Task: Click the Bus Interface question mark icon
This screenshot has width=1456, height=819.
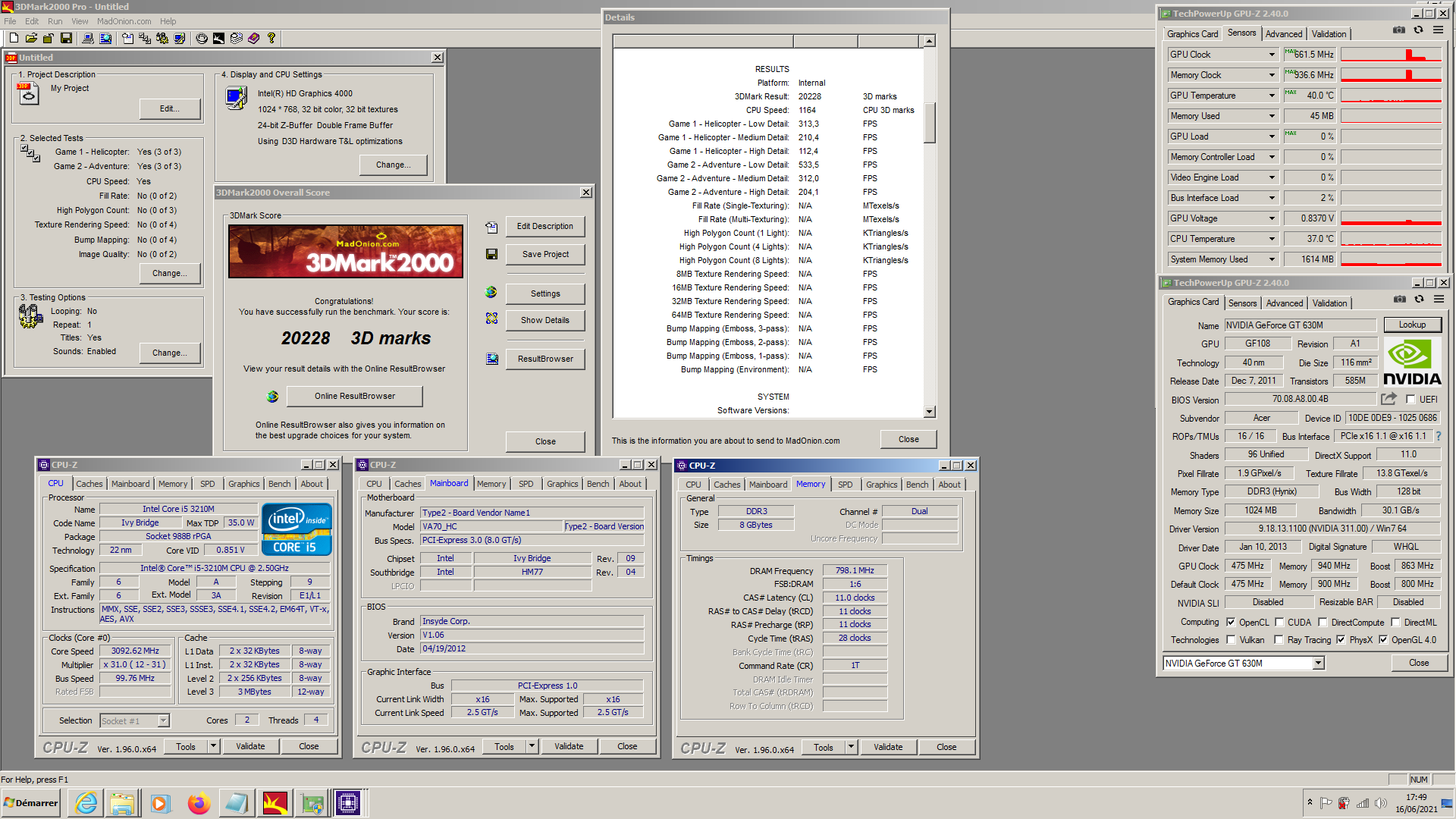Action: pyautogui.click(x=1439, y=436)
